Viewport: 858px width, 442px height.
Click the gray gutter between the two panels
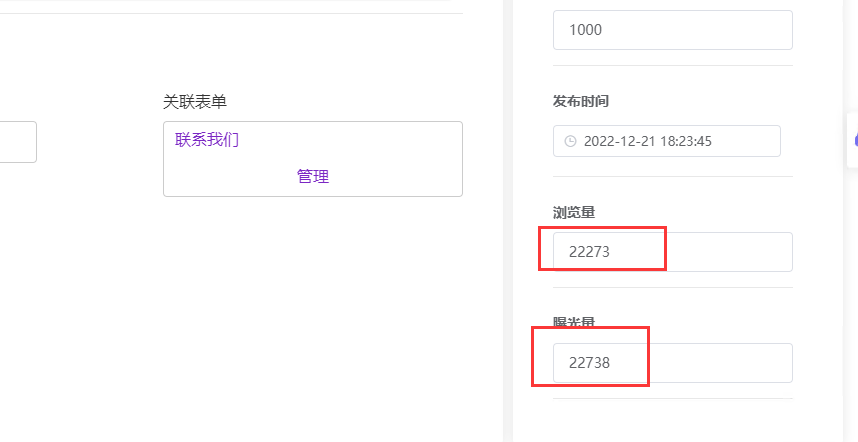coord(507,250)
